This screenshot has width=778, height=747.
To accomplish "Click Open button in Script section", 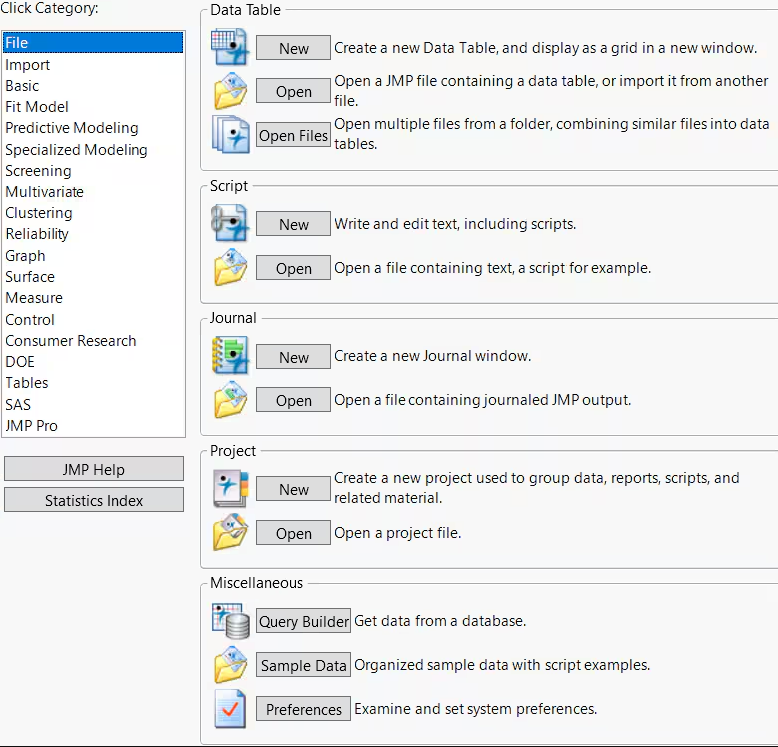I will (293, 268).
